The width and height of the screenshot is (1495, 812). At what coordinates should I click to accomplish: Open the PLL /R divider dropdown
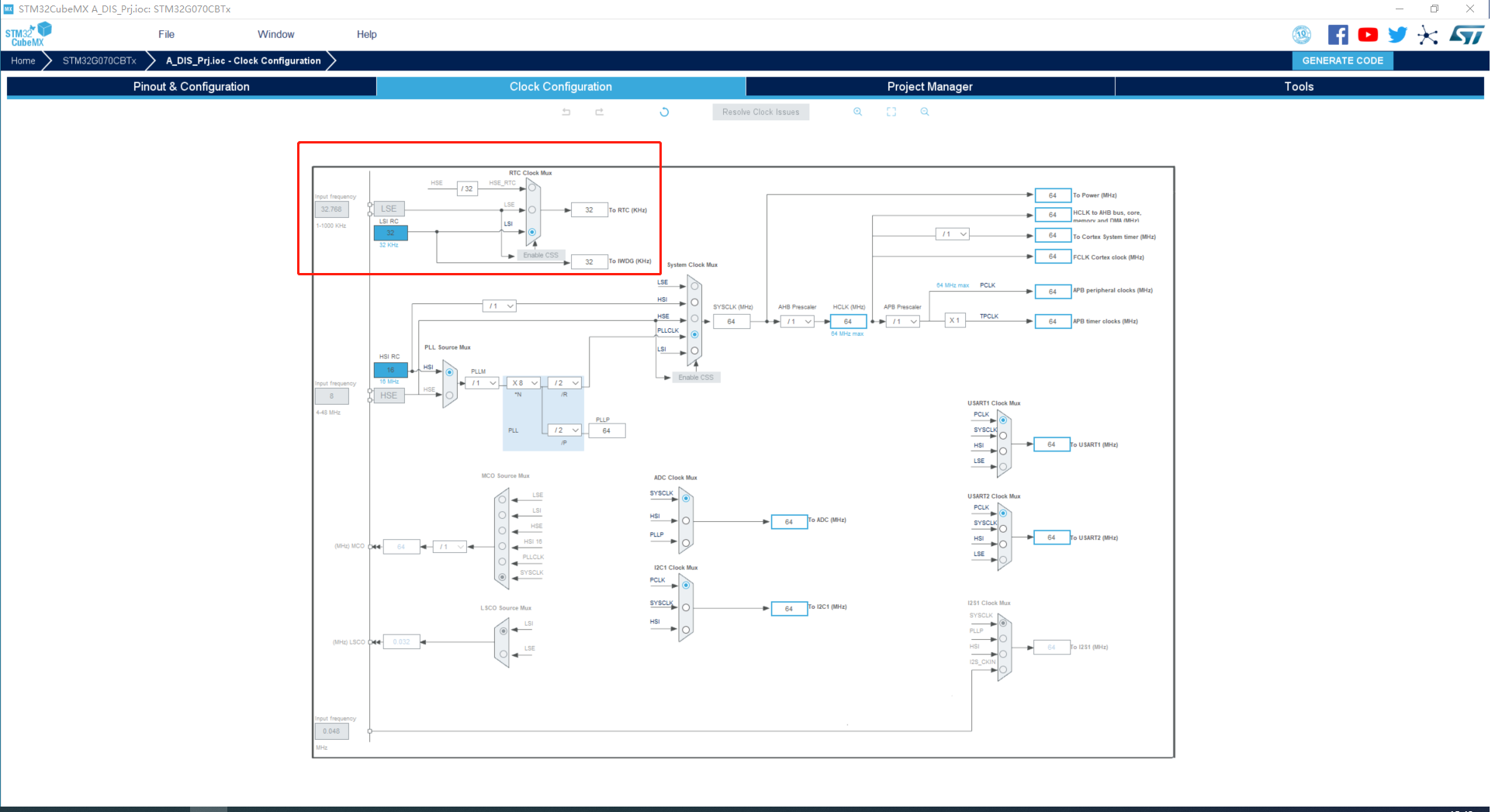coord(565,383)
